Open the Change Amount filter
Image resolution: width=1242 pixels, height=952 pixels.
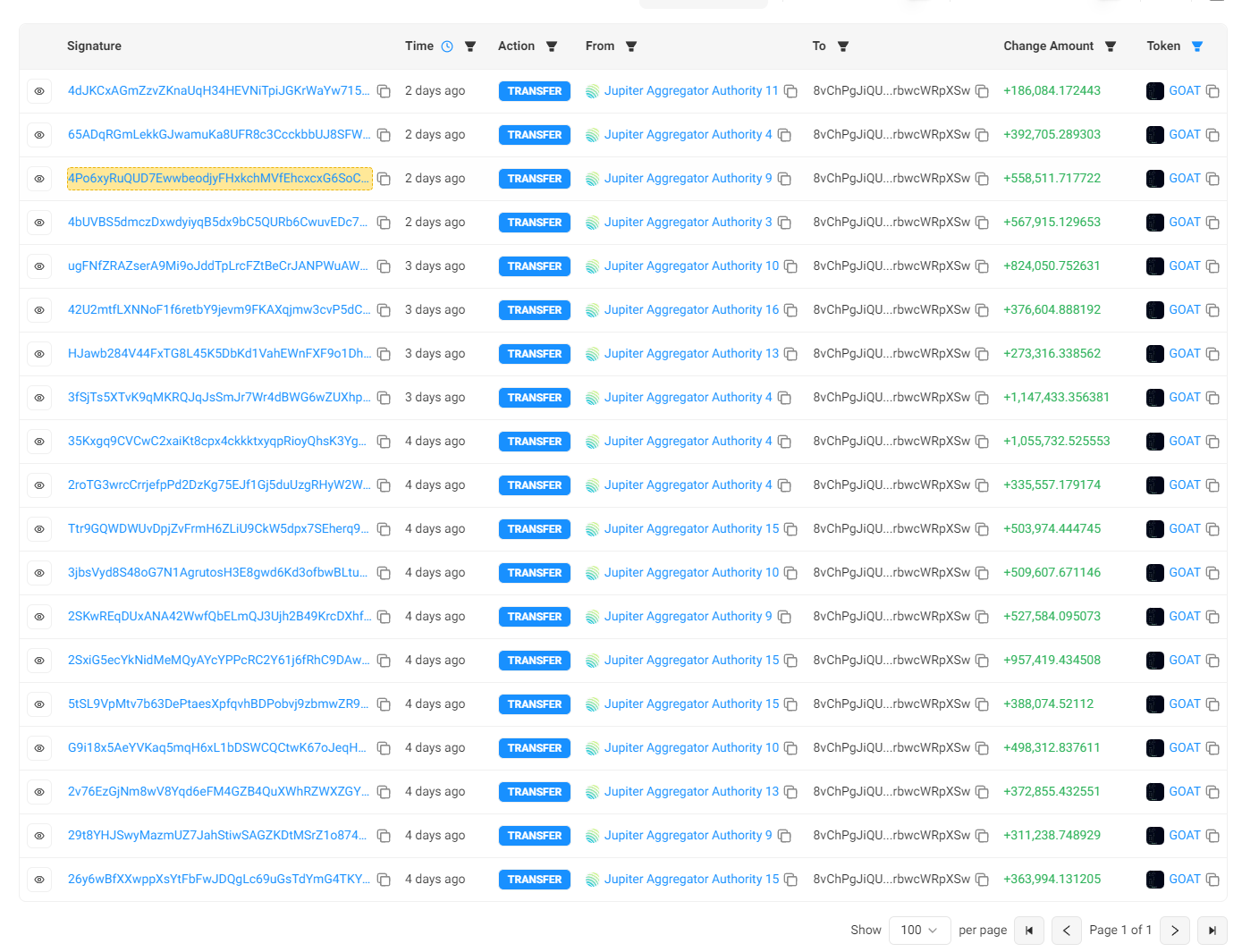[x=1111, y=46]
